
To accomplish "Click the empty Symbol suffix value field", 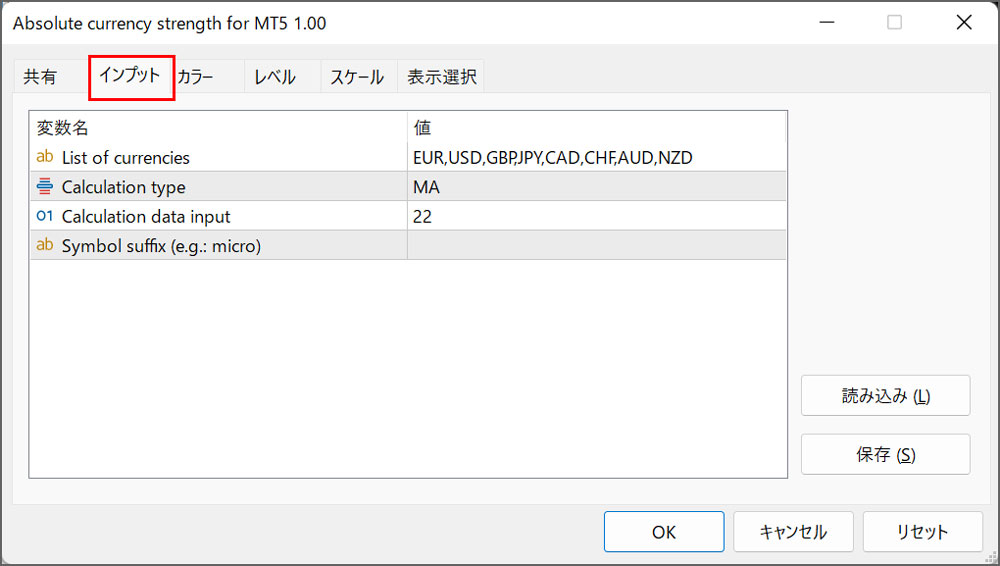I will click(596, 245).
